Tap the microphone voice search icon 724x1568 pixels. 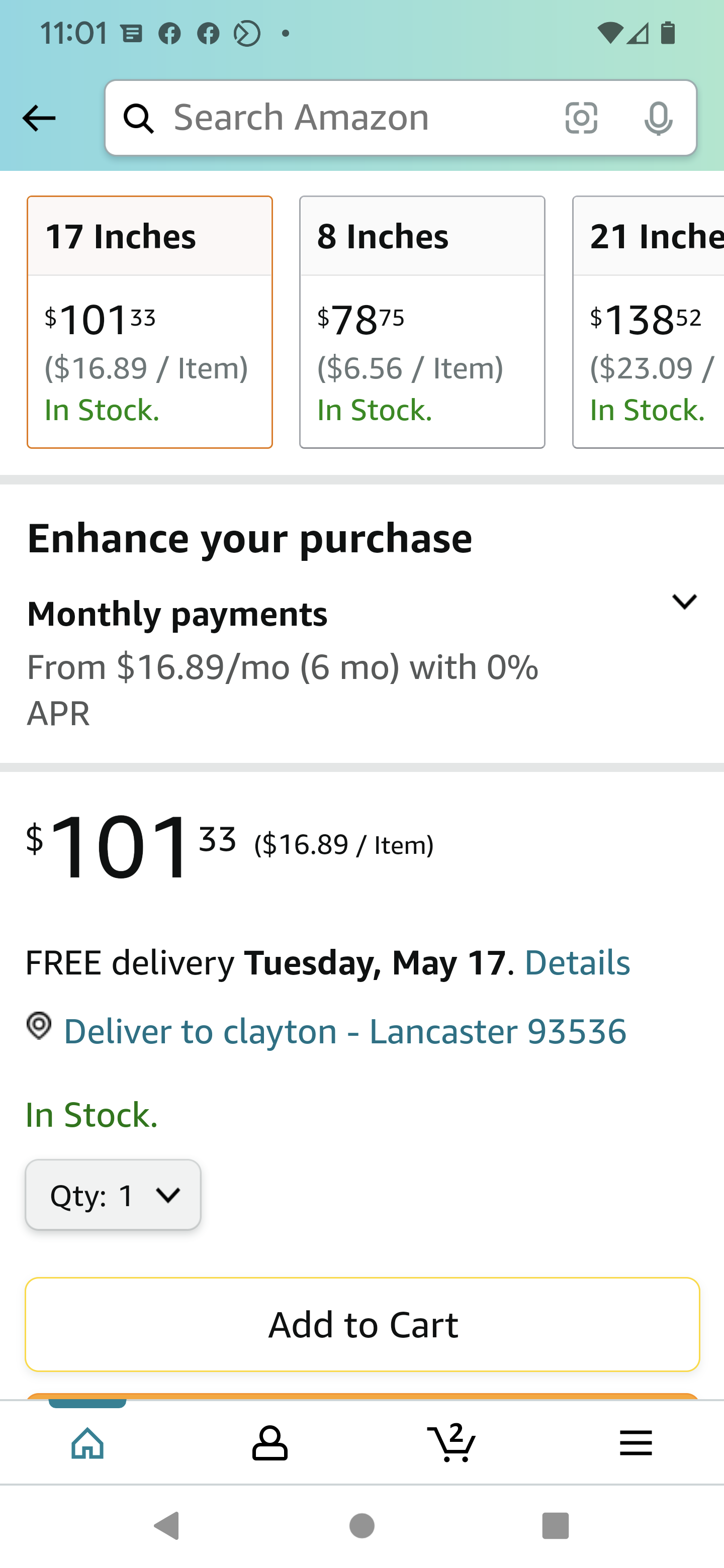pyautogui.click(x=658, y=118)
